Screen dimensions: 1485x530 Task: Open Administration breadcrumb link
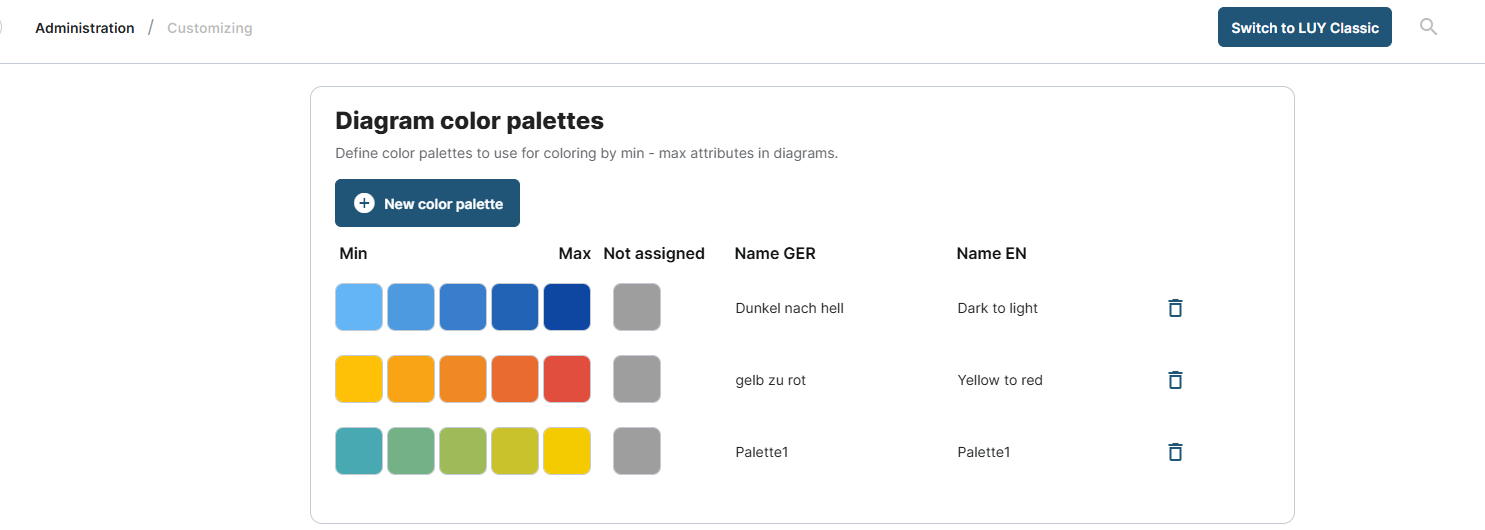point(85,28)
